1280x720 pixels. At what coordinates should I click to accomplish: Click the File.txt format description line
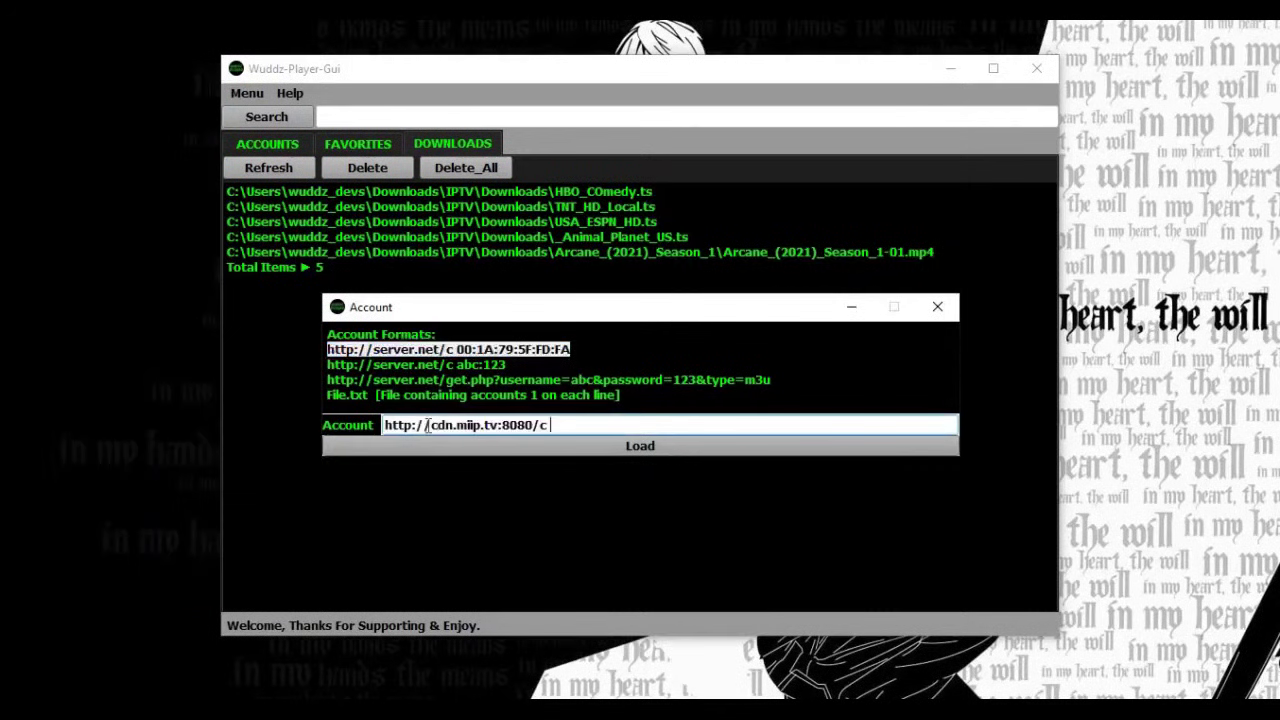473,395
